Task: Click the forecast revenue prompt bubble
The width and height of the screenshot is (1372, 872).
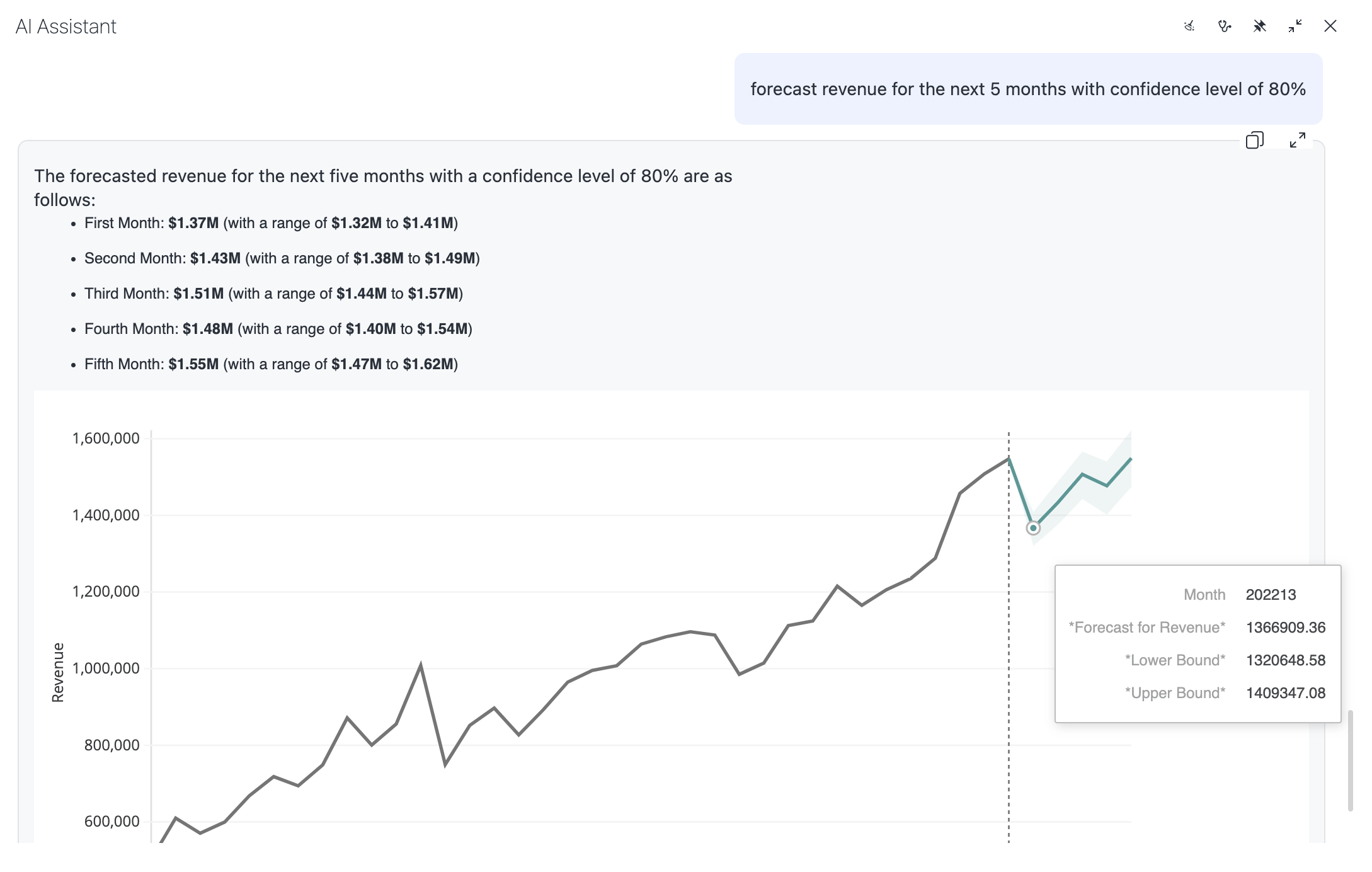Action: 1028,89
